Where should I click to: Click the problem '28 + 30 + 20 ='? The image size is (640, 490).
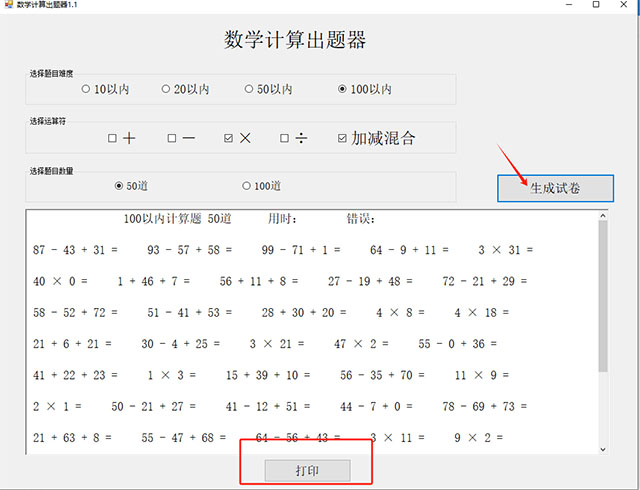coord(304,313)
